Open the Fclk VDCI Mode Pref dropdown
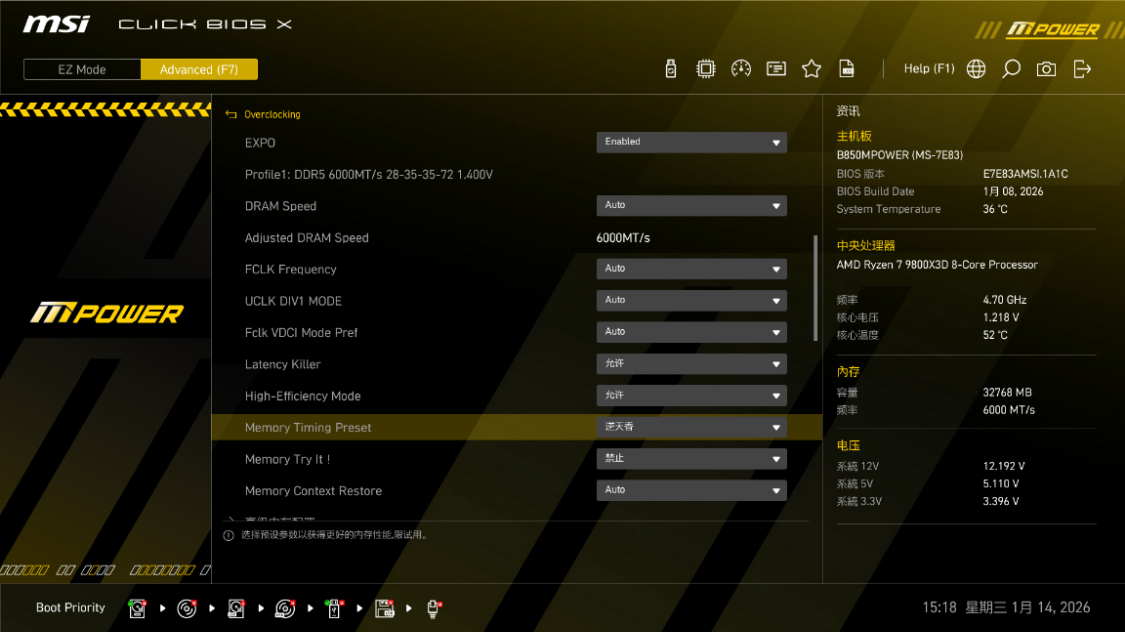This screenshot has height=632, width=1125. 692,332
